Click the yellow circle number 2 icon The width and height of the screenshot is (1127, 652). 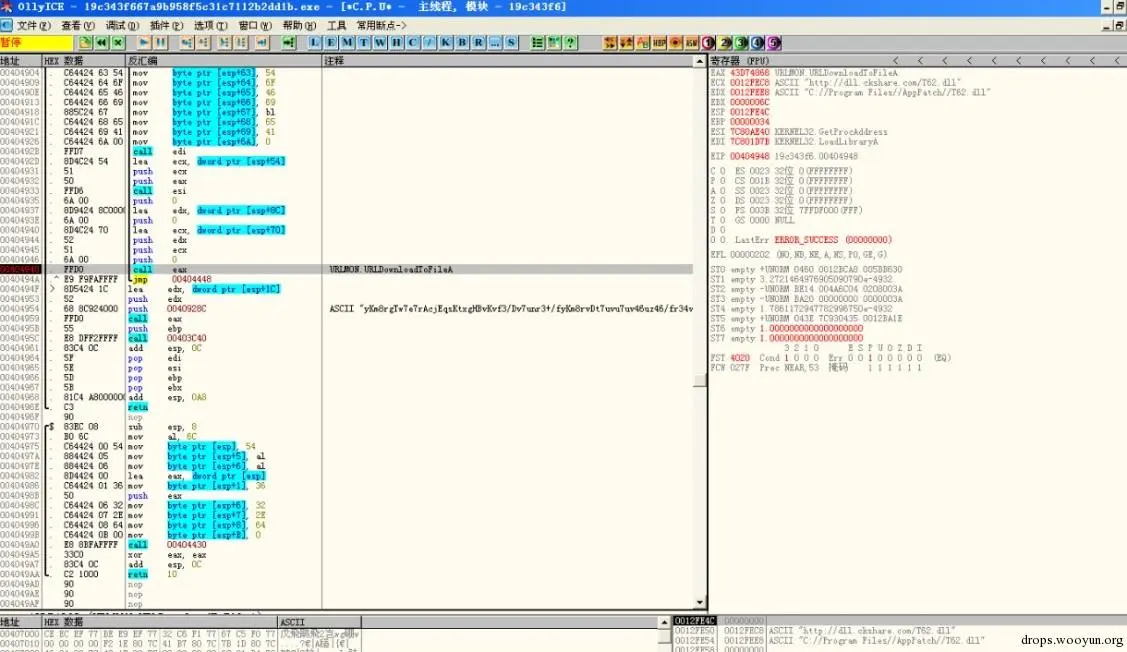pyautogui.click(x=724, y=42)
